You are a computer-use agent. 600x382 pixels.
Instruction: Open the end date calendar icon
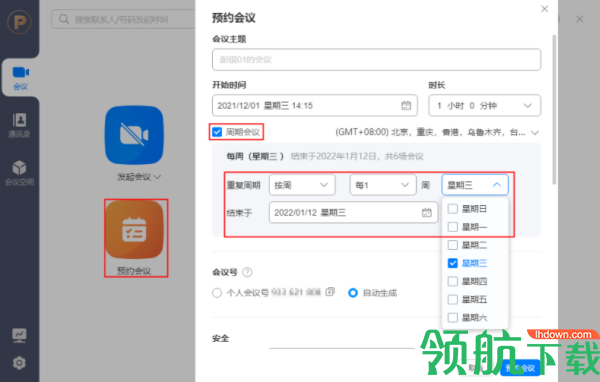pyautogui.click(x=427, y=212)
